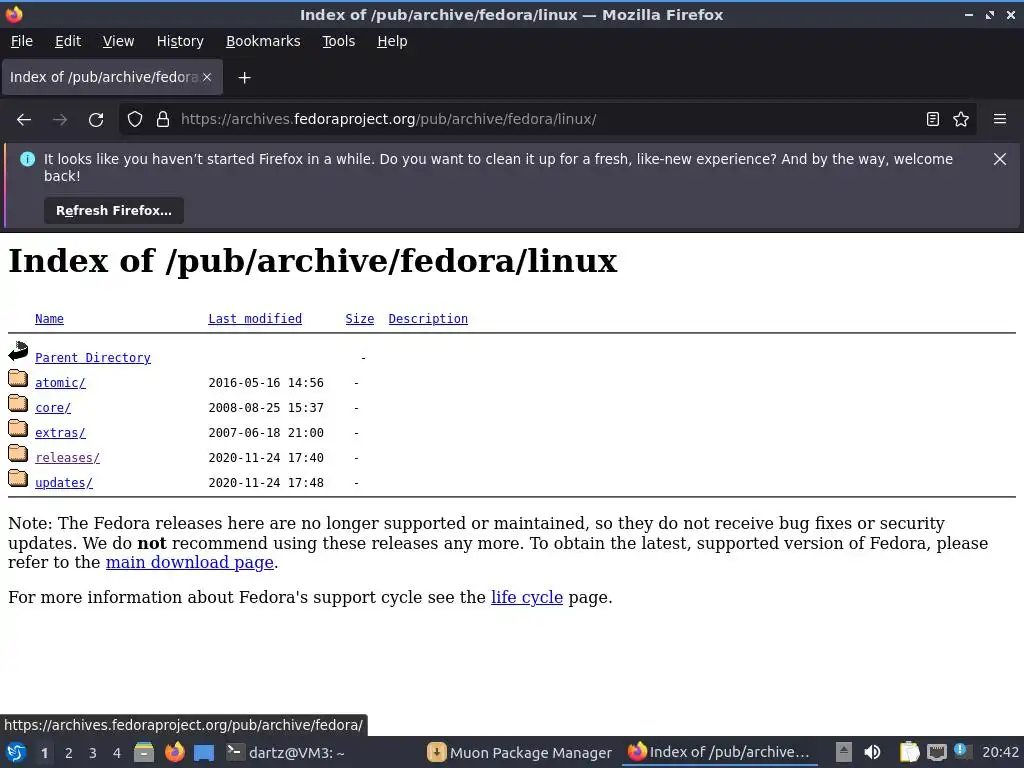1024x768 pixels.
Task: Launch the file manager from taskbar
Action: click(x=144, y=752)
